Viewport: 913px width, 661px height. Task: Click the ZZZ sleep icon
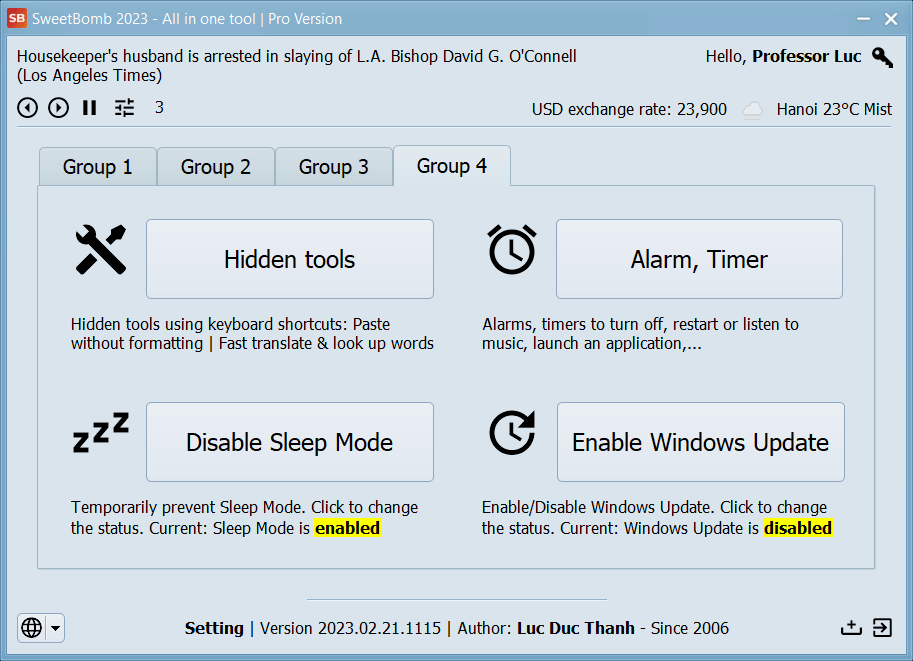coord(101,433)
